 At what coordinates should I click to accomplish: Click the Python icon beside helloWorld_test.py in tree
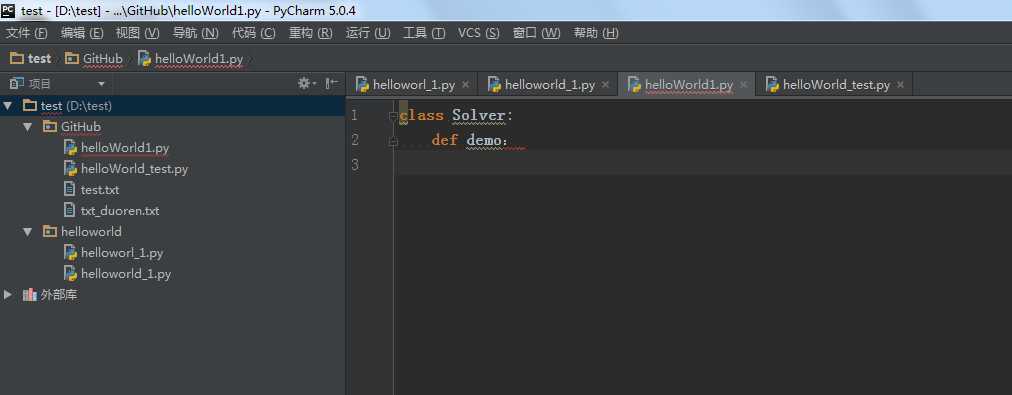(70, 168)
